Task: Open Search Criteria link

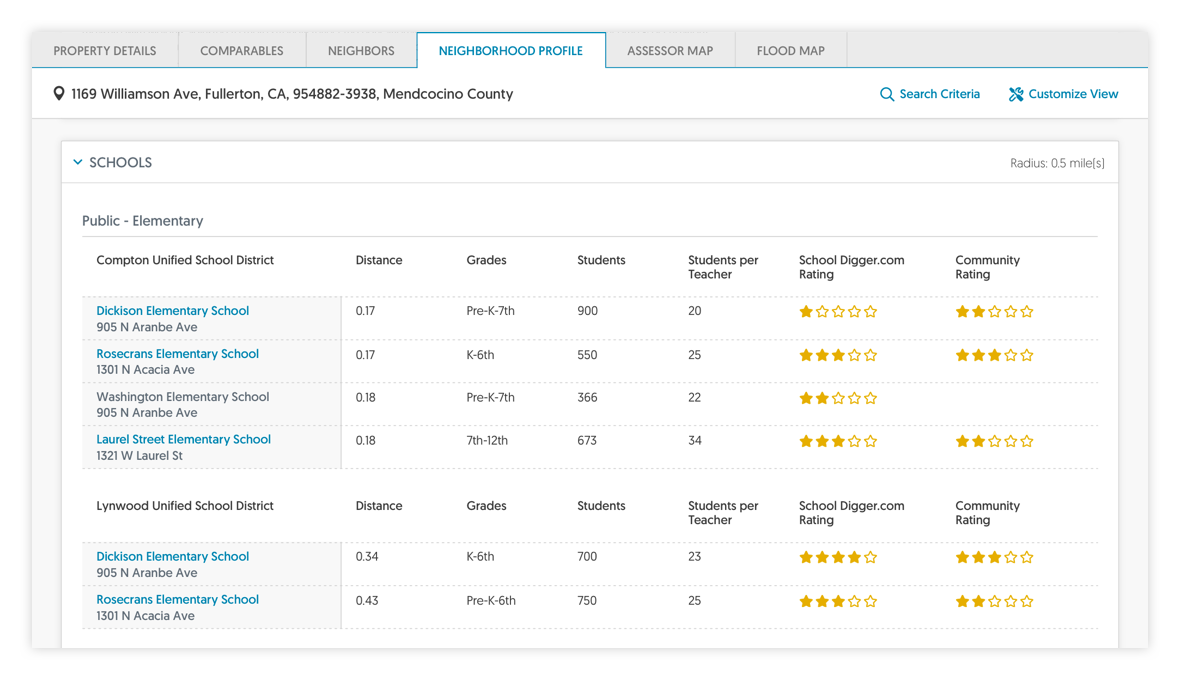Action: click(x=939, y=94)
